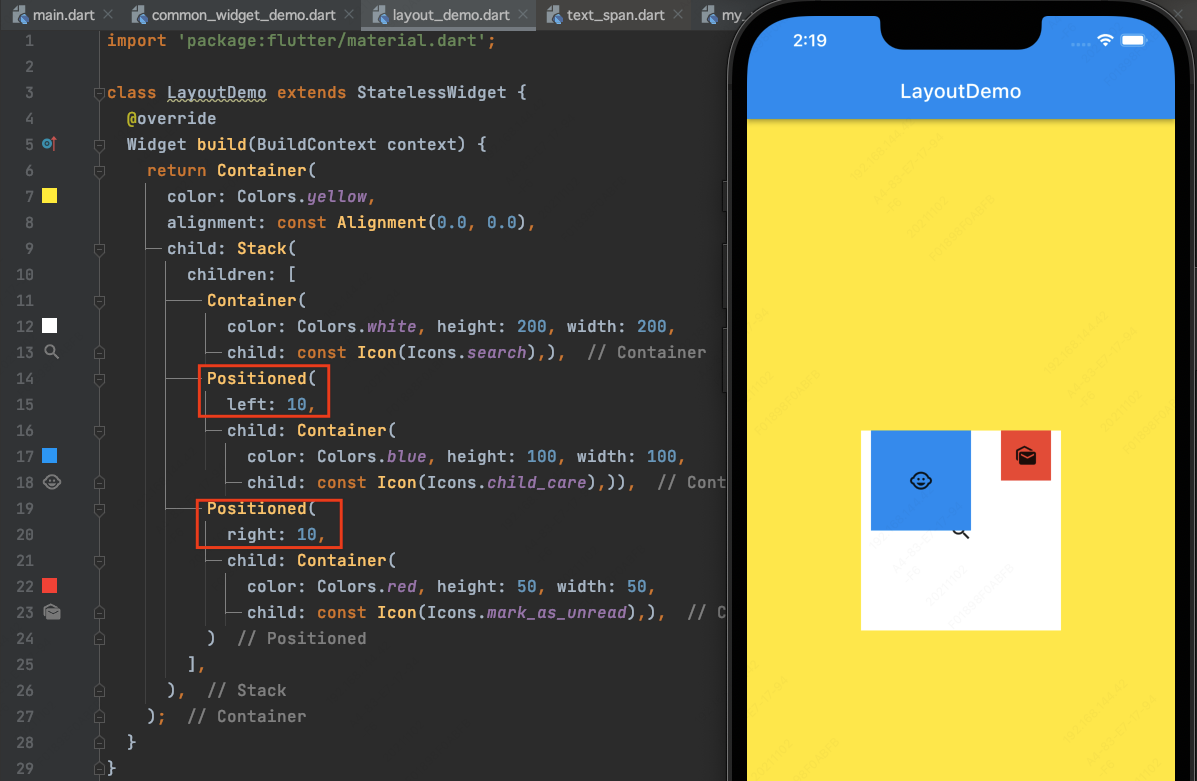1197x781 pixels.
Task: Click the StatelessWidget keyword on line 3
Action: point(431,92)
